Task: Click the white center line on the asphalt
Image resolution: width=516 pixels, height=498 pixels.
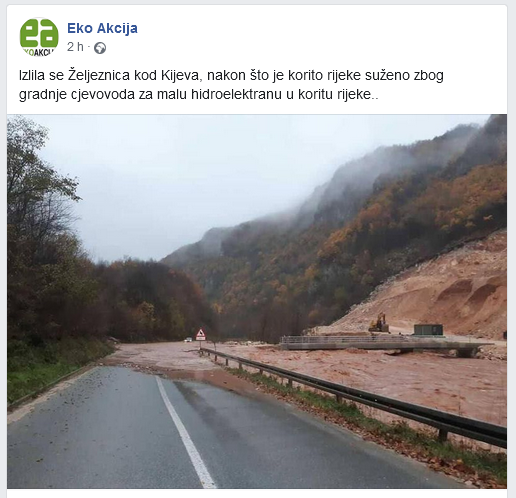Action: tap(186, 432)
